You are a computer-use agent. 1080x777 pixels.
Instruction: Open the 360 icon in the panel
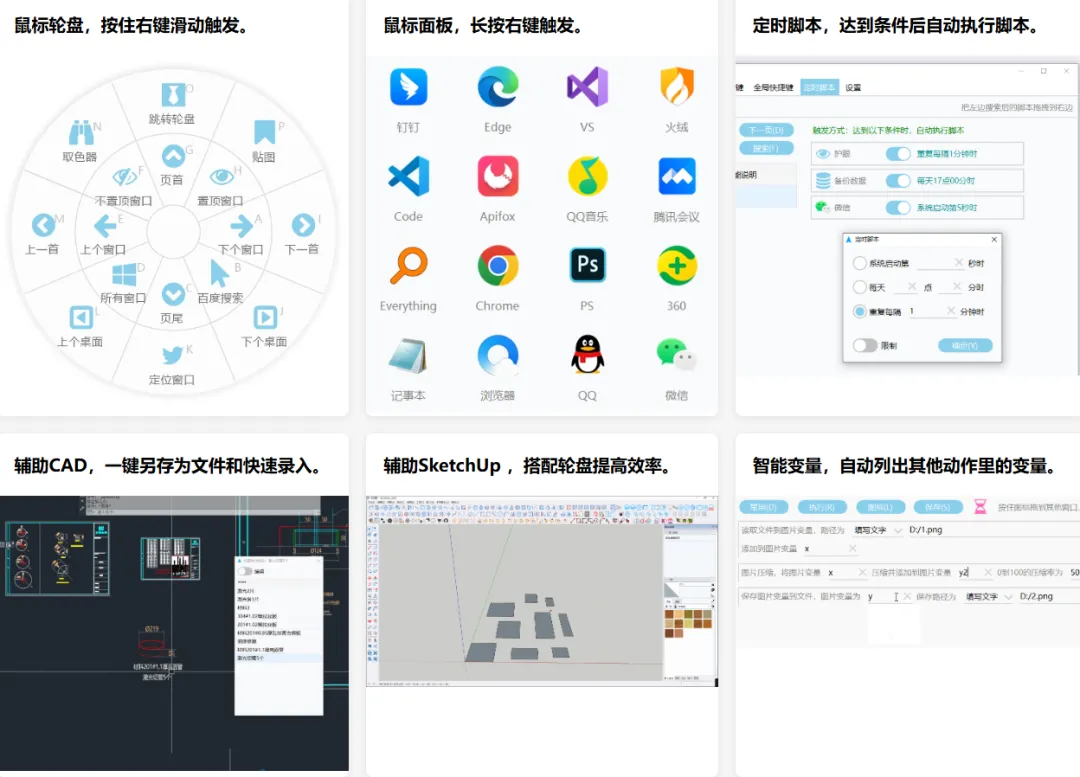pos(677,266)
